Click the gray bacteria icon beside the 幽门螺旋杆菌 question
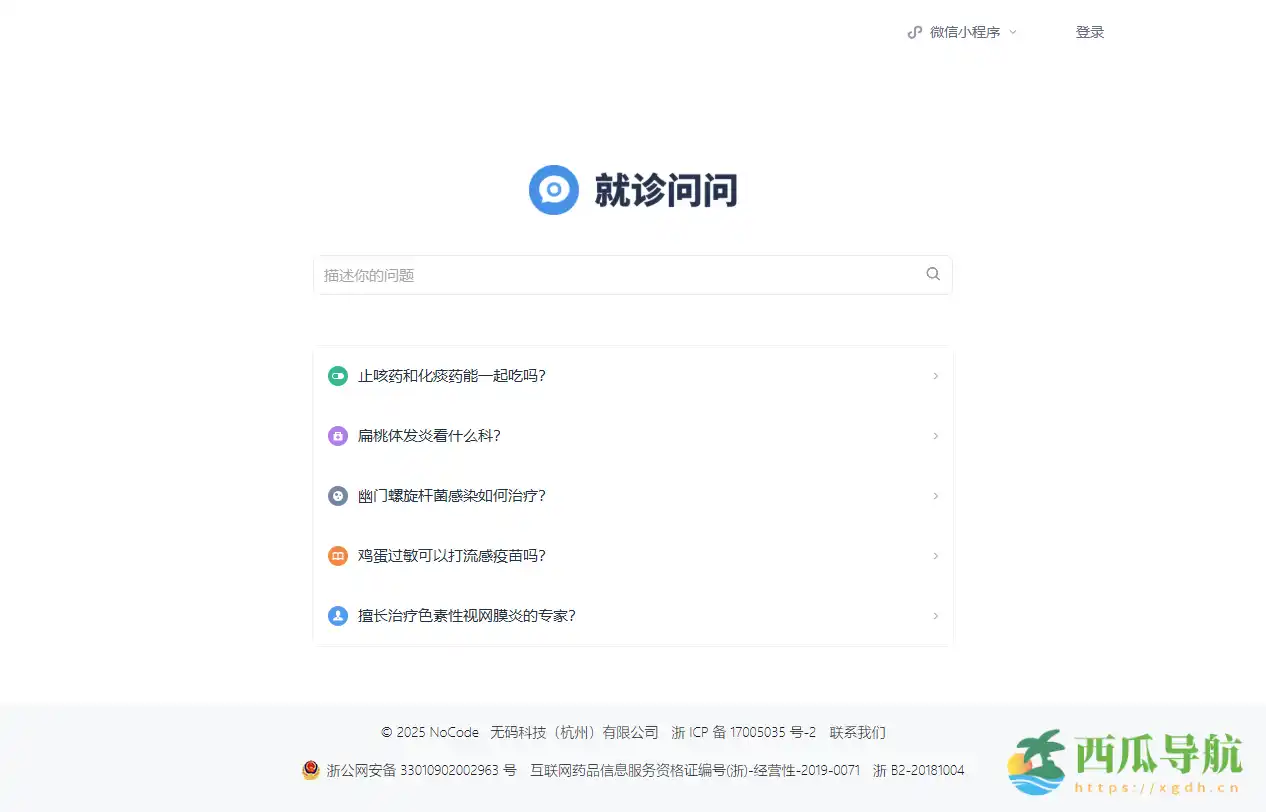This screenshot has height=812, width=1266. pyautogui.click(x=337, y=496)
